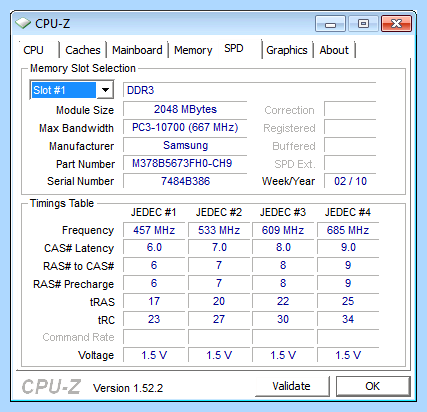Click the tRC value 27

pos(219,319)
